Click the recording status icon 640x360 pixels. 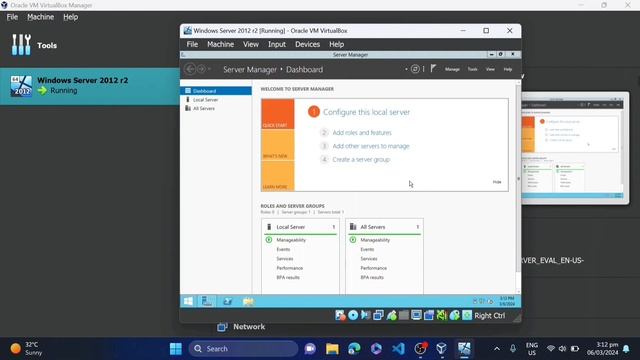tap(429, 315)
